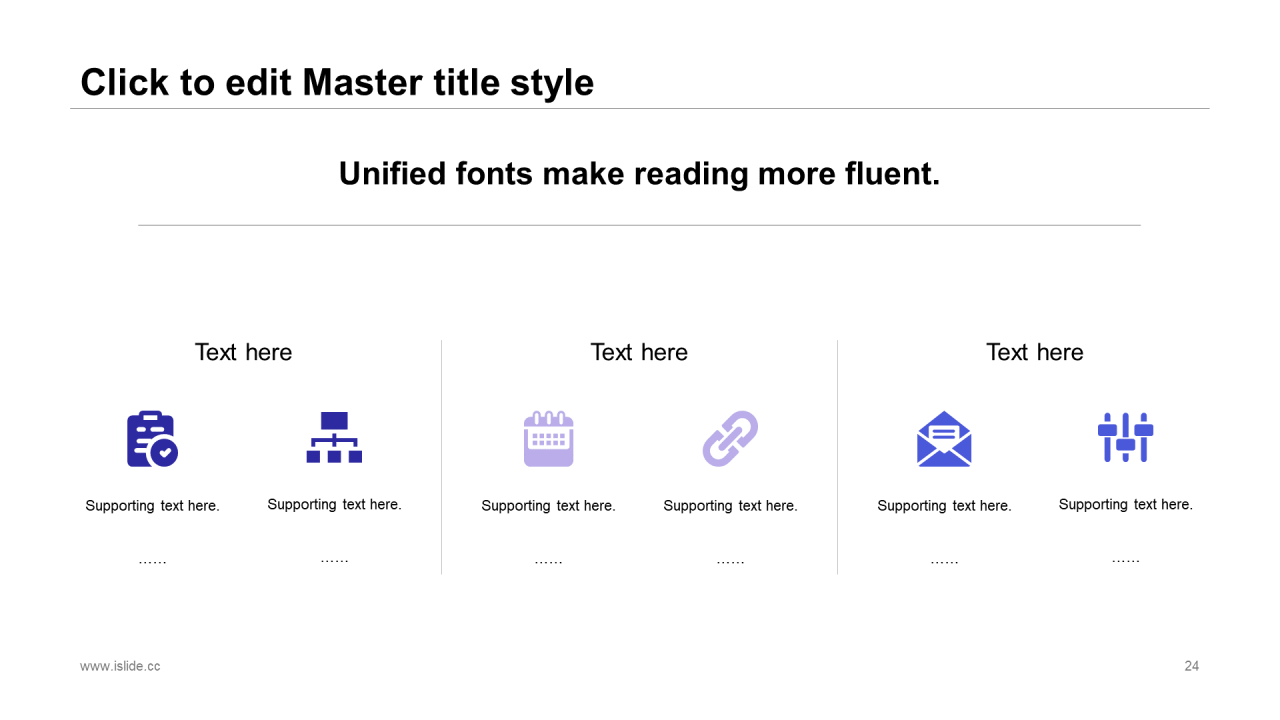The image size is (1280, 720).
Task: Click the 'Text here' heading above the envelope icon
Action: coord(1035,352)
